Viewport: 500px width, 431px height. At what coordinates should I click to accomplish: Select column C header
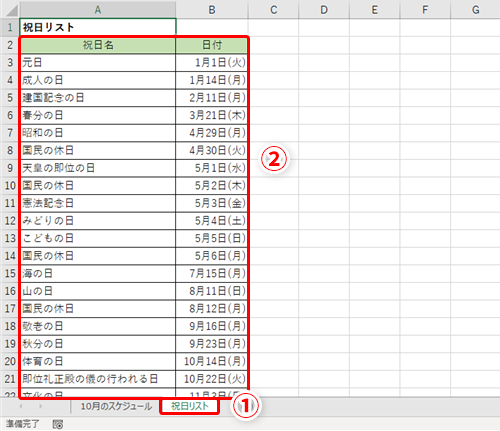click(x=274, y=10)
